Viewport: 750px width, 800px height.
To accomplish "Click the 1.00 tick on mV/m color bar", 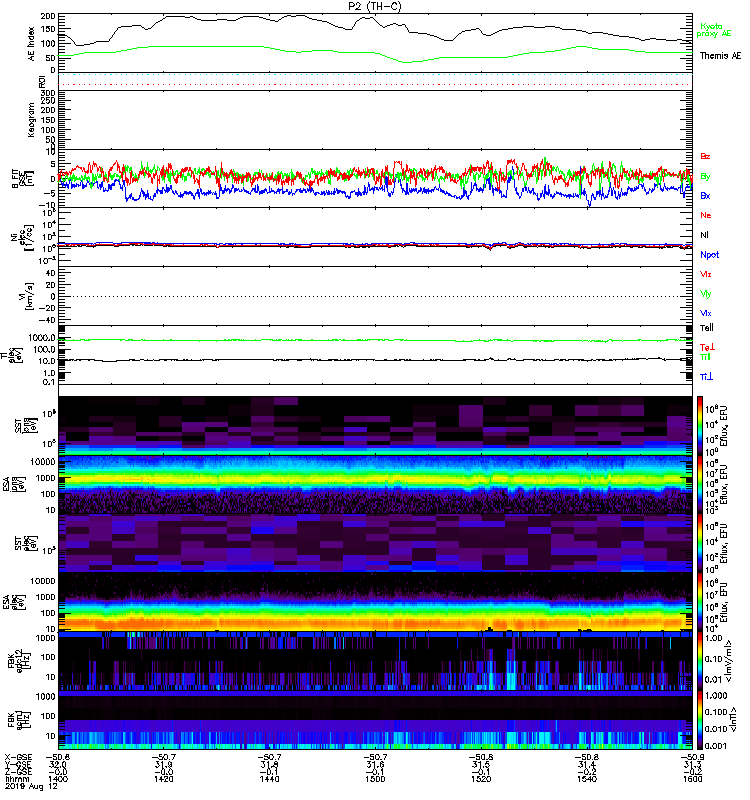I will pos(714,638).
